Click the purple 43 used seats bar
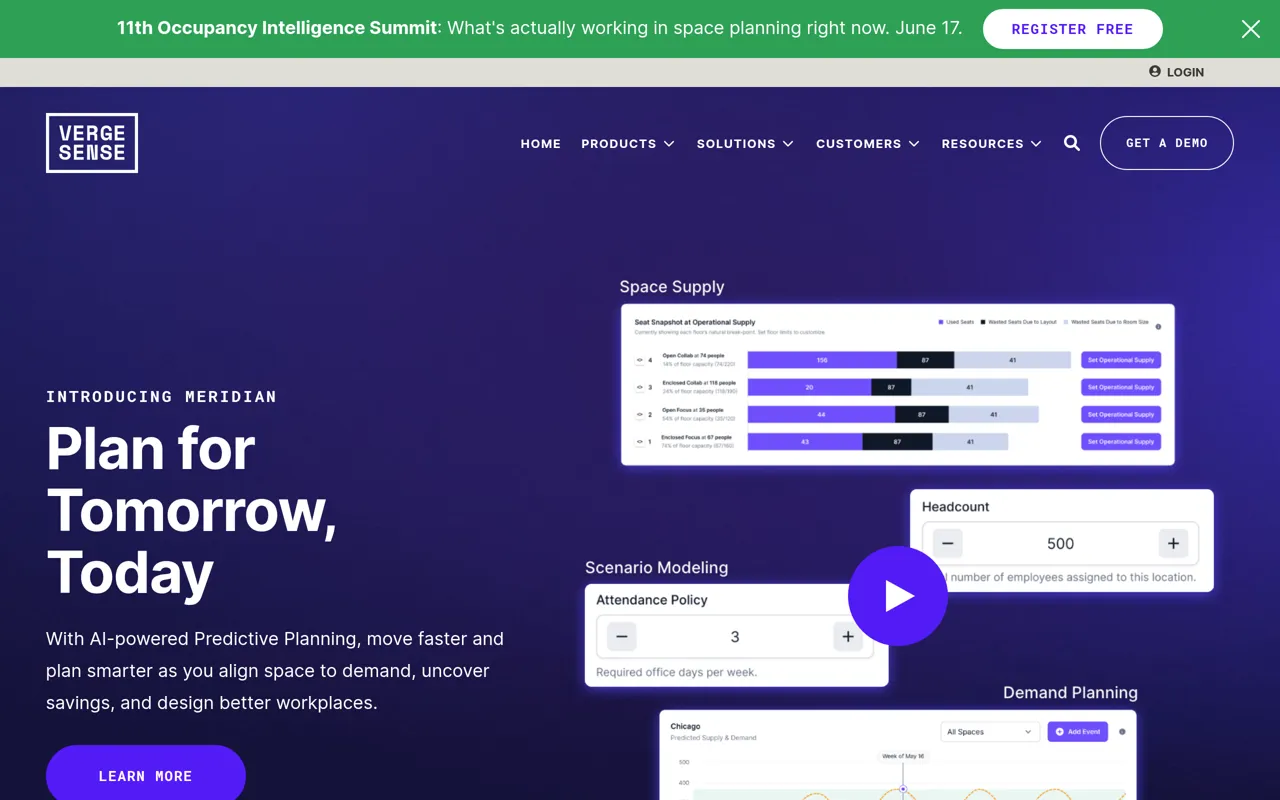Screen dimensions: 1280x800 coord(805,441)
